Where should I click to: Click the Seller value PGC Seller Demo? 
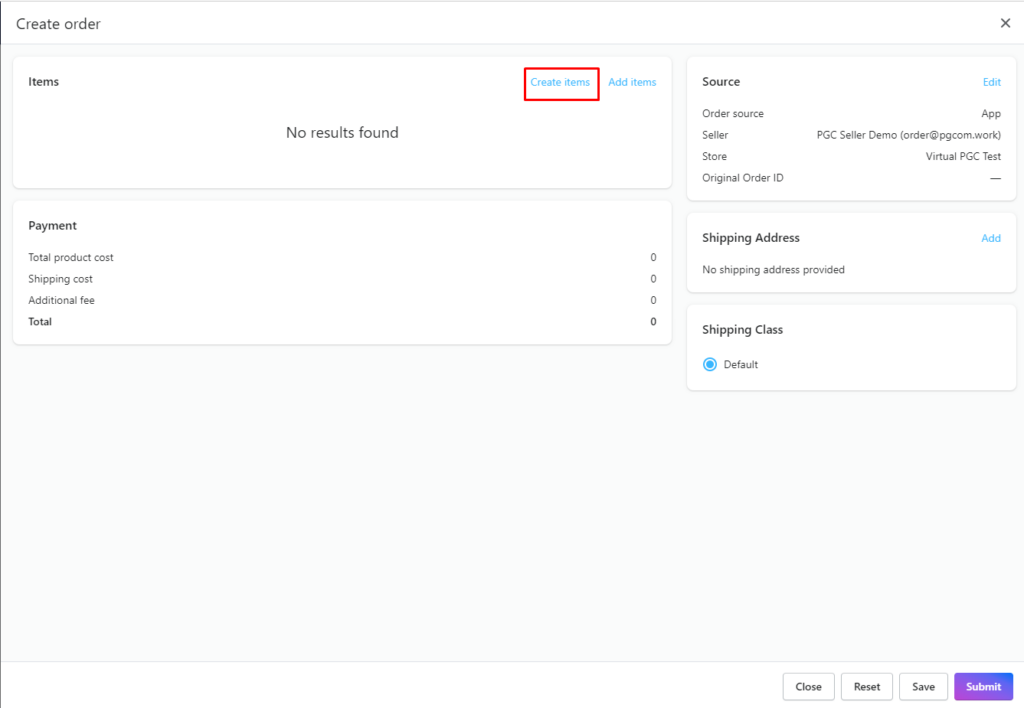908,134
